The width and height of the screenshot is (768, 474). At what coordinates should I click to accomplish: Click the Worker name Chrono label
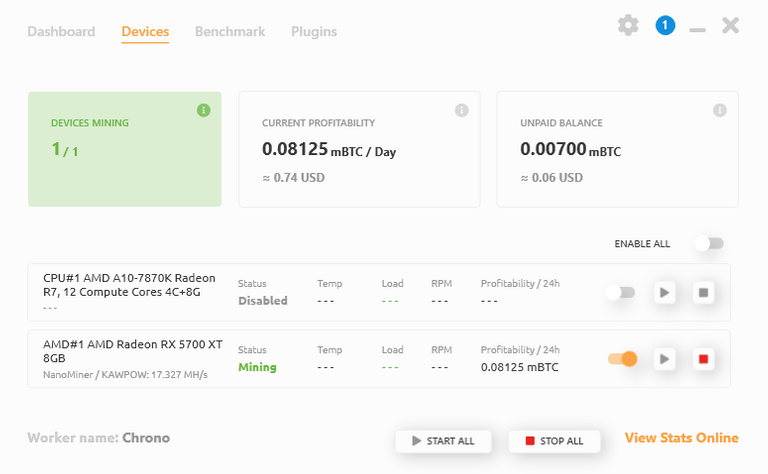99,438
